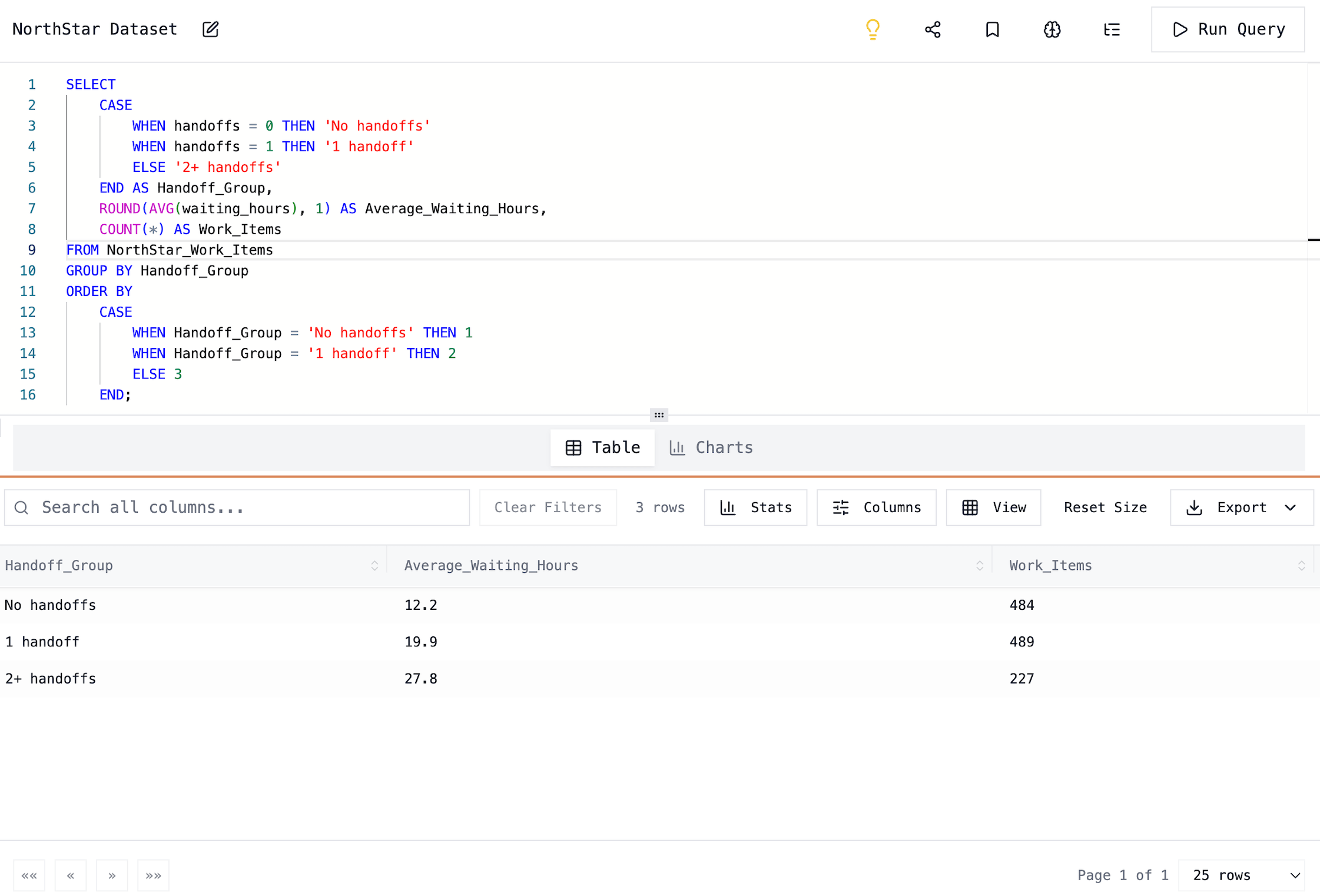Image resolution: width=1320 pixels, height=896 pixels.
Task: Click the share icon in header
Action: pos(933,29)
